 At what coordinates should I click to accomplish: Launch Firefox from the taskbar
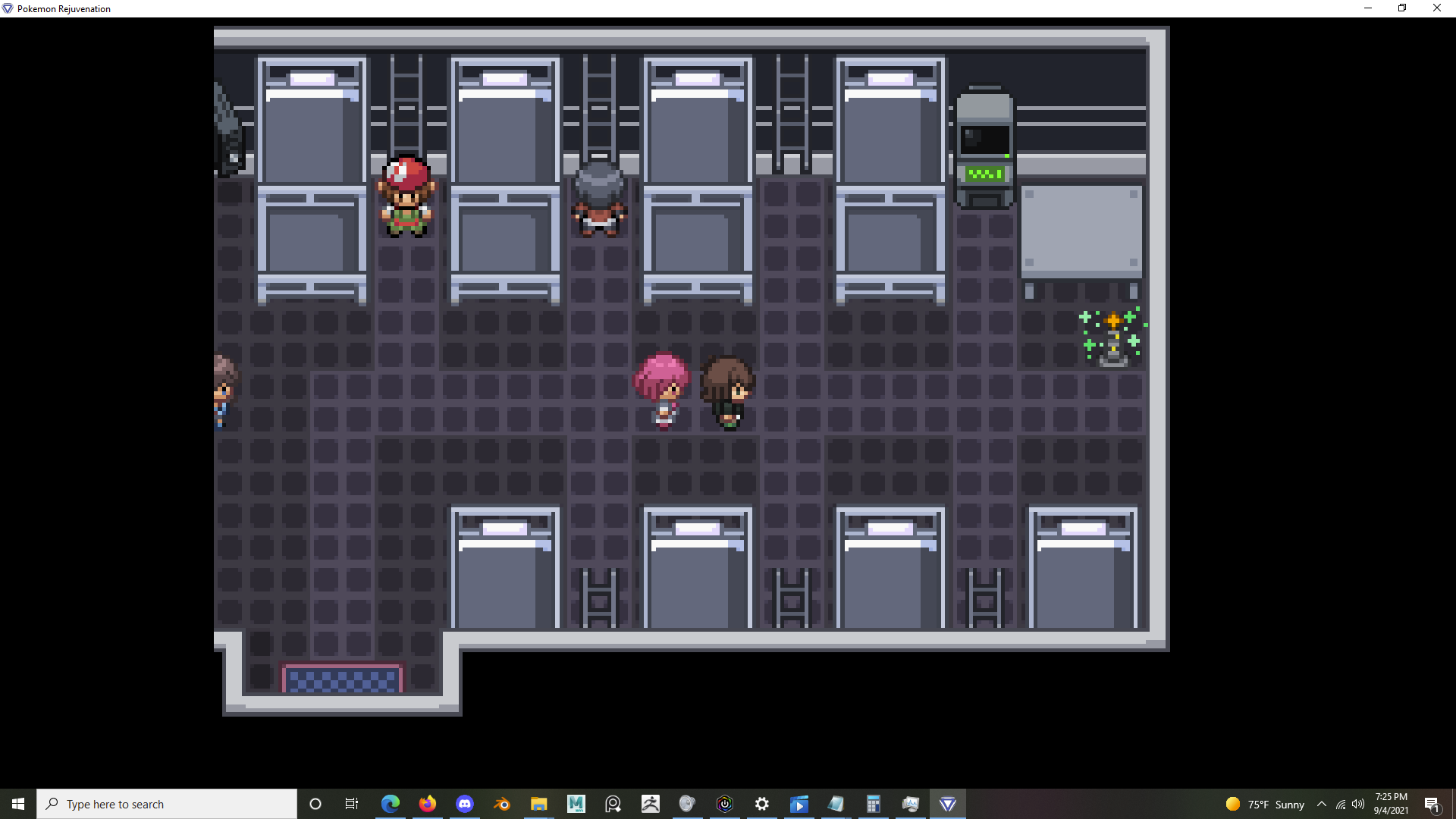[428, 804]
